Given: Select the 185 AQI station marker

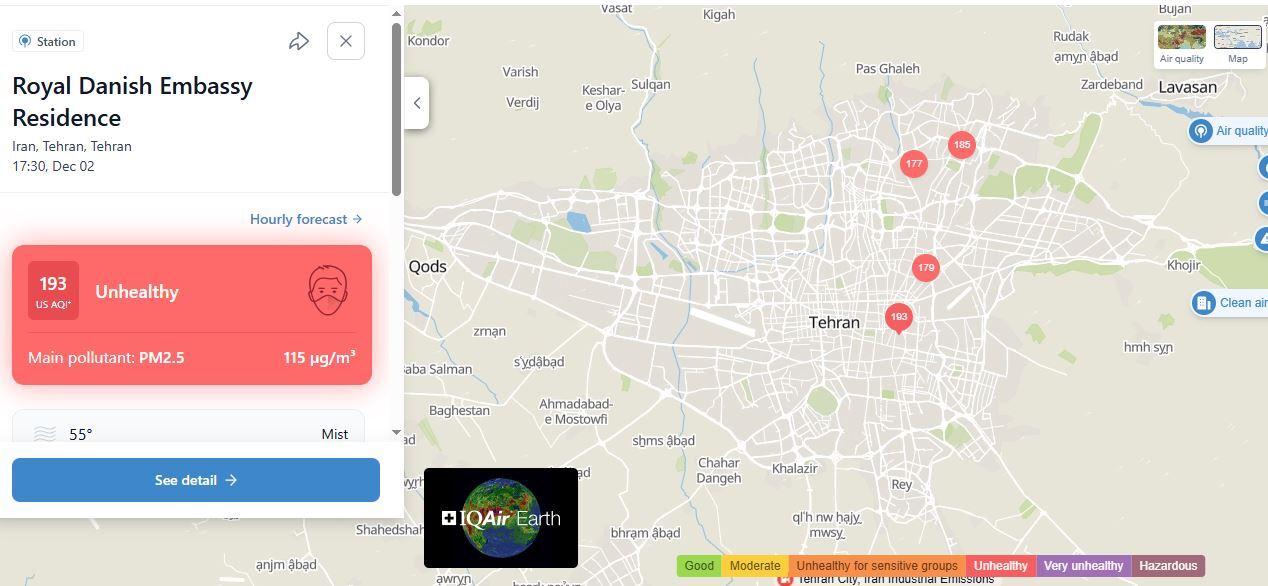Looking at the screenshot, I should pyautogui.click(x=961, y=145).
